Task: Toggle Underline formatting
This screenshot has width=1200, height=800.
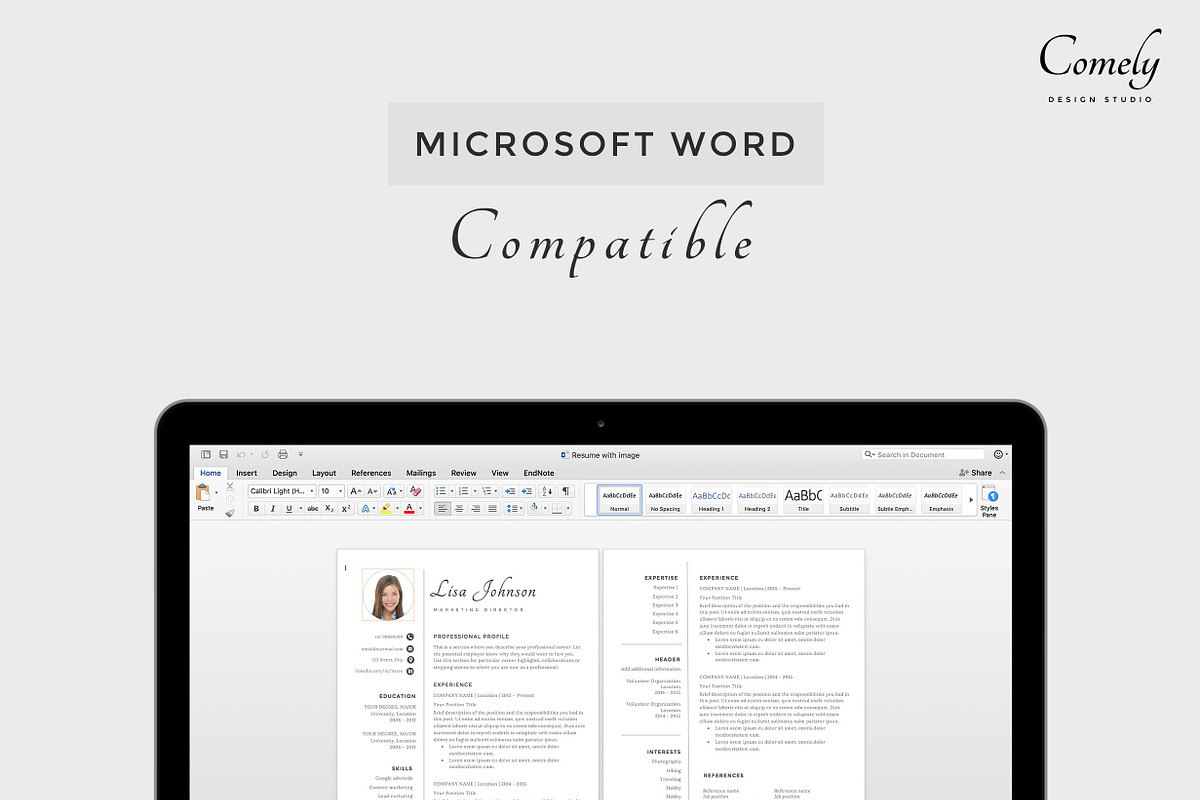Action: tap(289, 508)
